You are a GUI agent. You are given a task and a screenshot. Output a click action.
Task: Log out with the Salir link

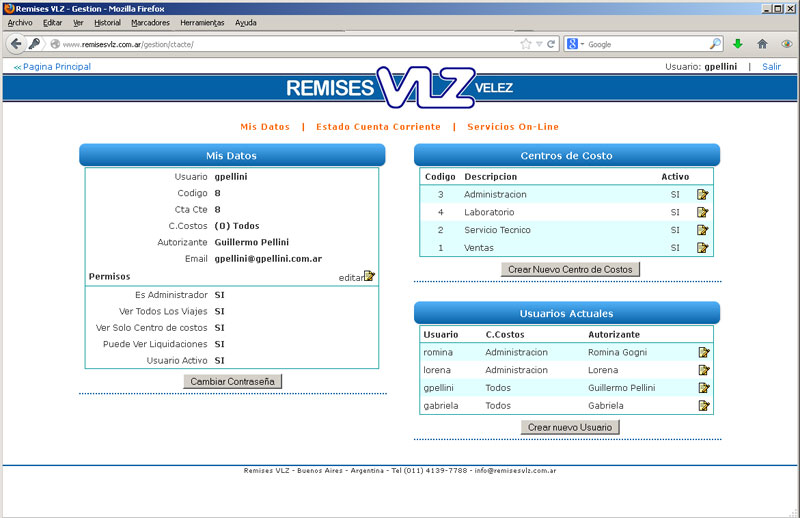click(x=771, y=66)
